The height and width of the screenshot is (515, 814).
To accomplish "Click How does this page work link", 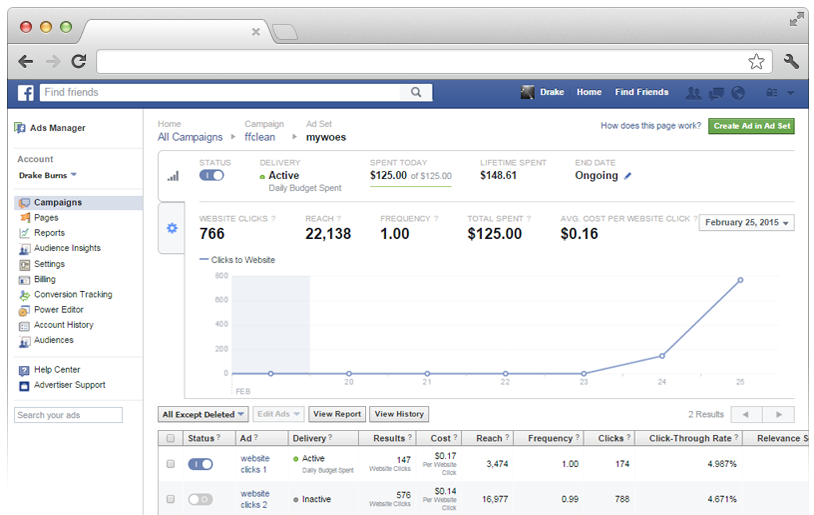I will pos(650,126).
